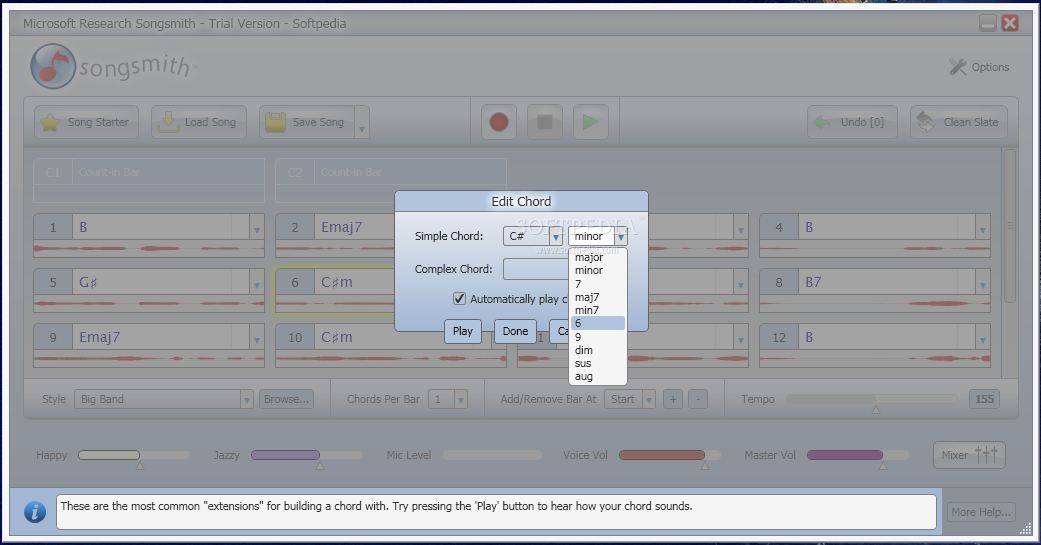
Task: Click the green Play arrow button
Action: (591, 122)
